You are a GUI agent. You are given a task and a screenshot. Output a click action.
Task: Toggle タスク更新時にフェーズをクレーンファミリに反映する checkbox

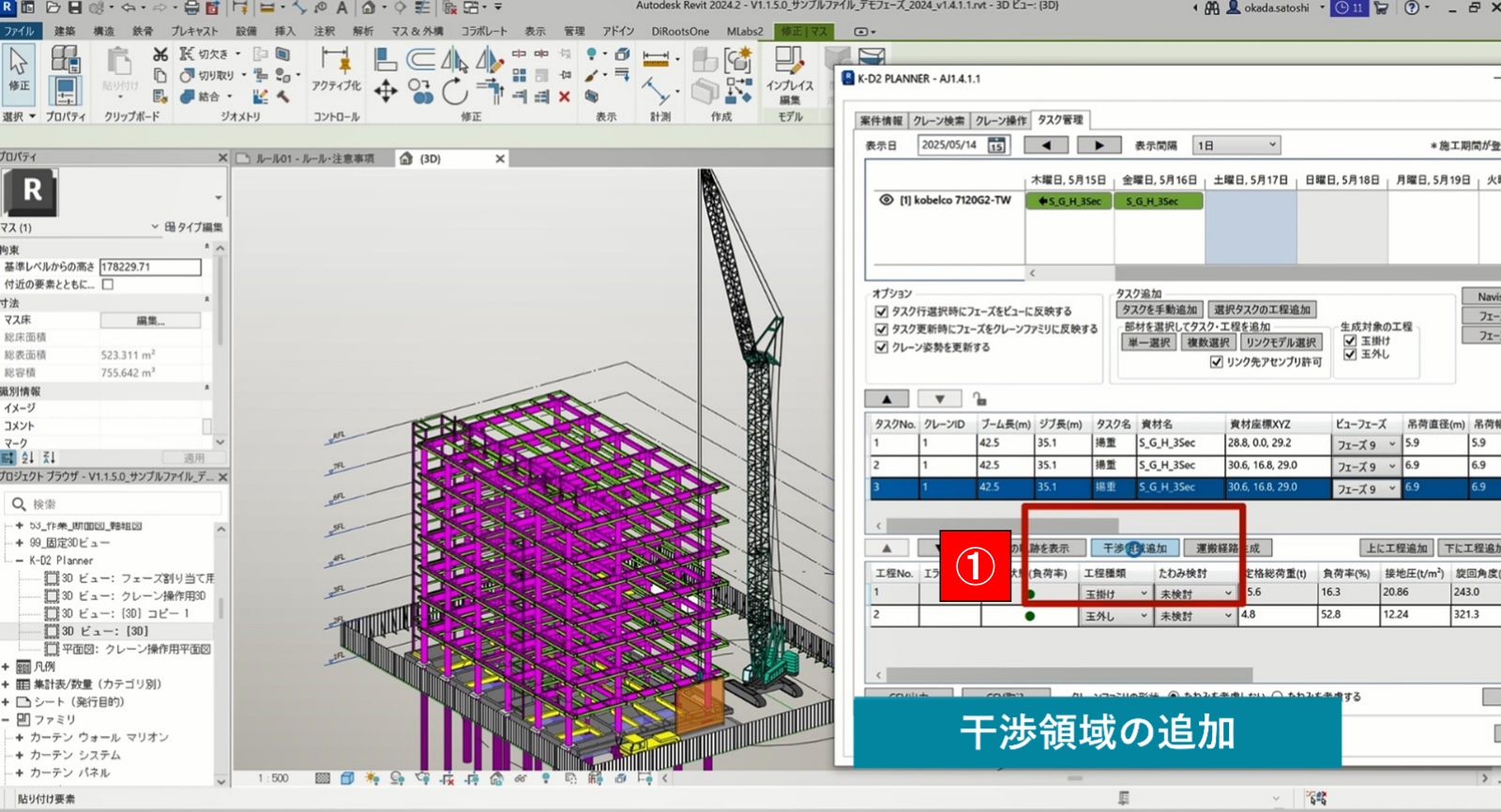(881, 329)
